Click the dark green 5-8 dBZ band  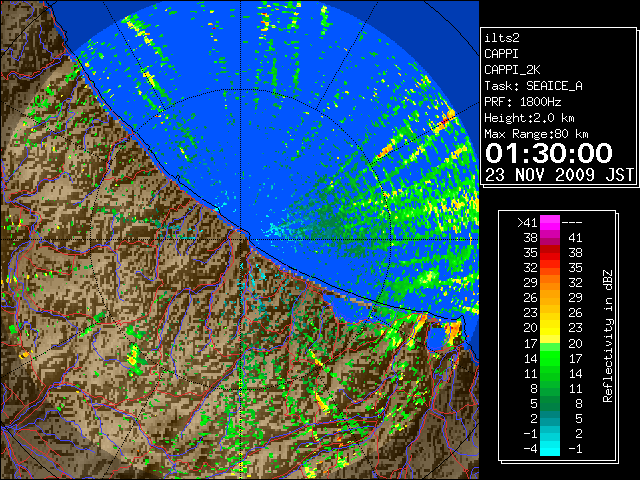[x=550, y=403]
